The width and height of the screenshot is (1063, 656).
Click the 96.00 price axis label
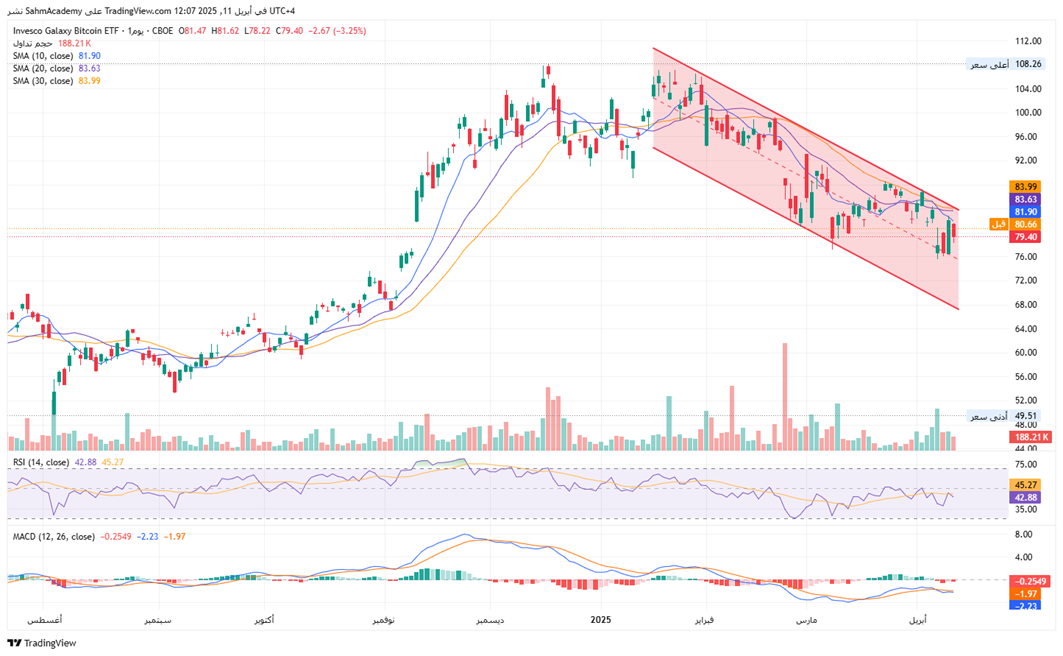tap(1026, 137)
